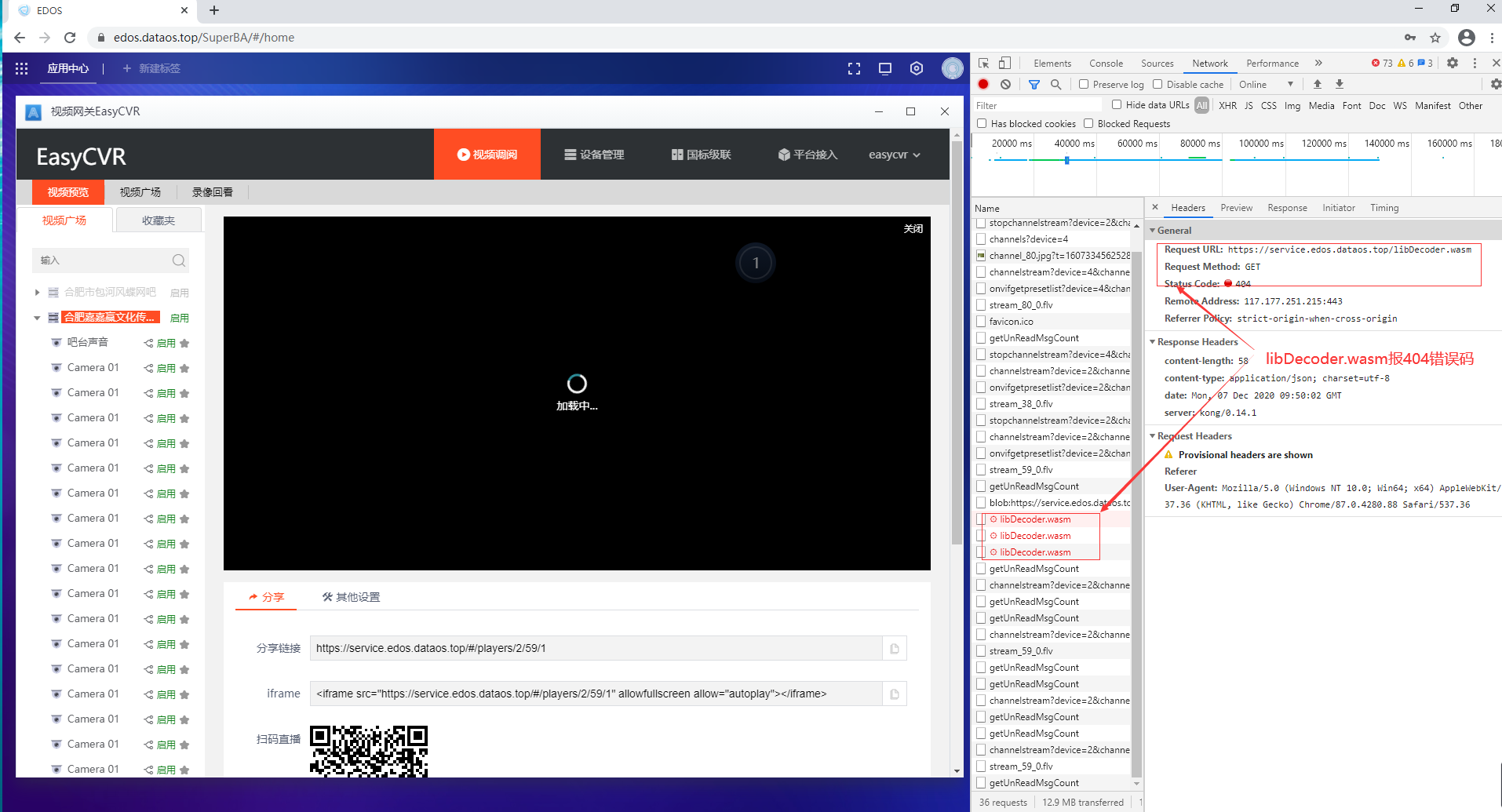1502x812 pixels.
Task: Toggle the 启用 status of 吧台声音
Action: coord(166,343)
